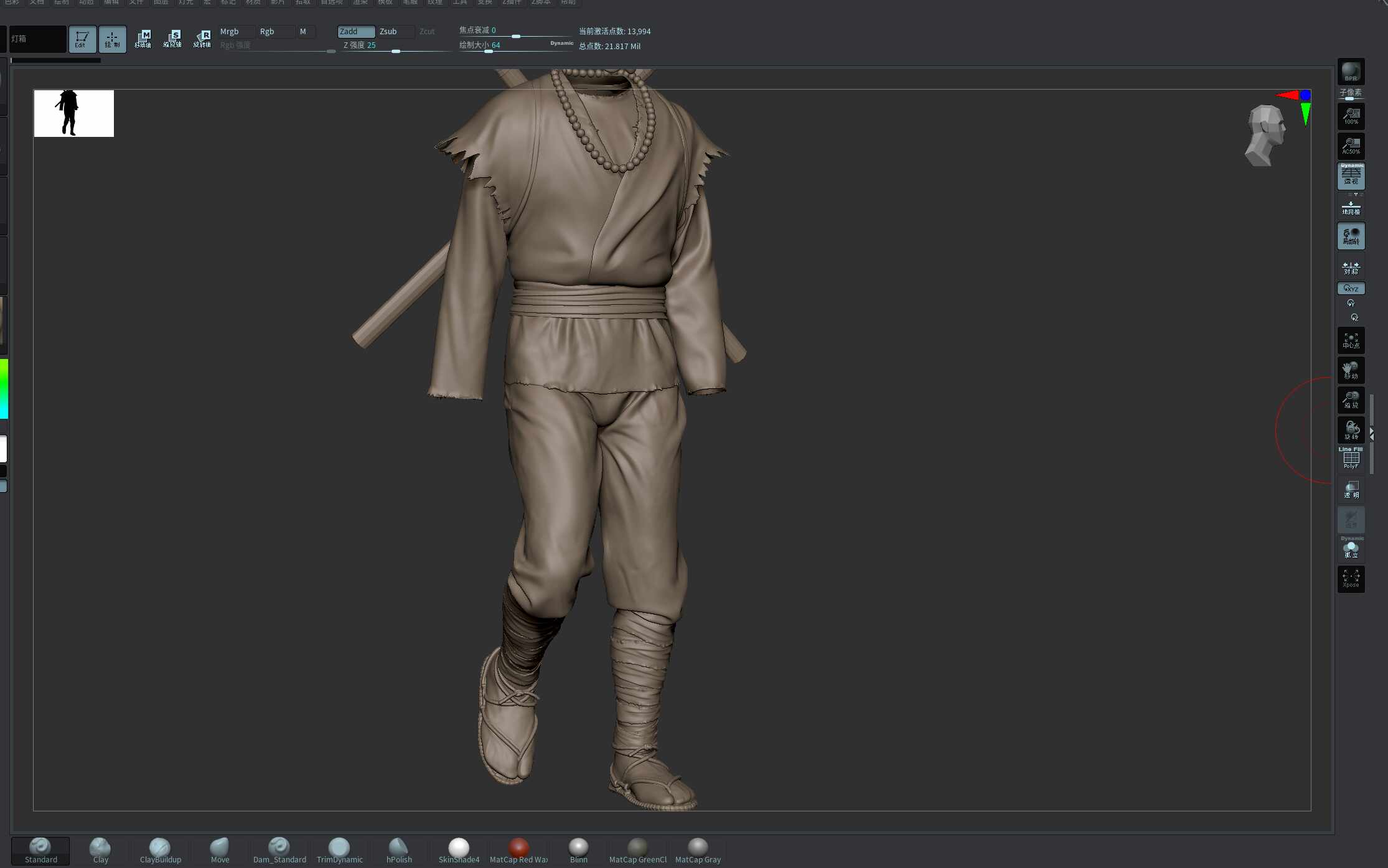1388x868 pixels.
Task: Select the Rotate axis (R) transform tool
Action: point(202,39)
